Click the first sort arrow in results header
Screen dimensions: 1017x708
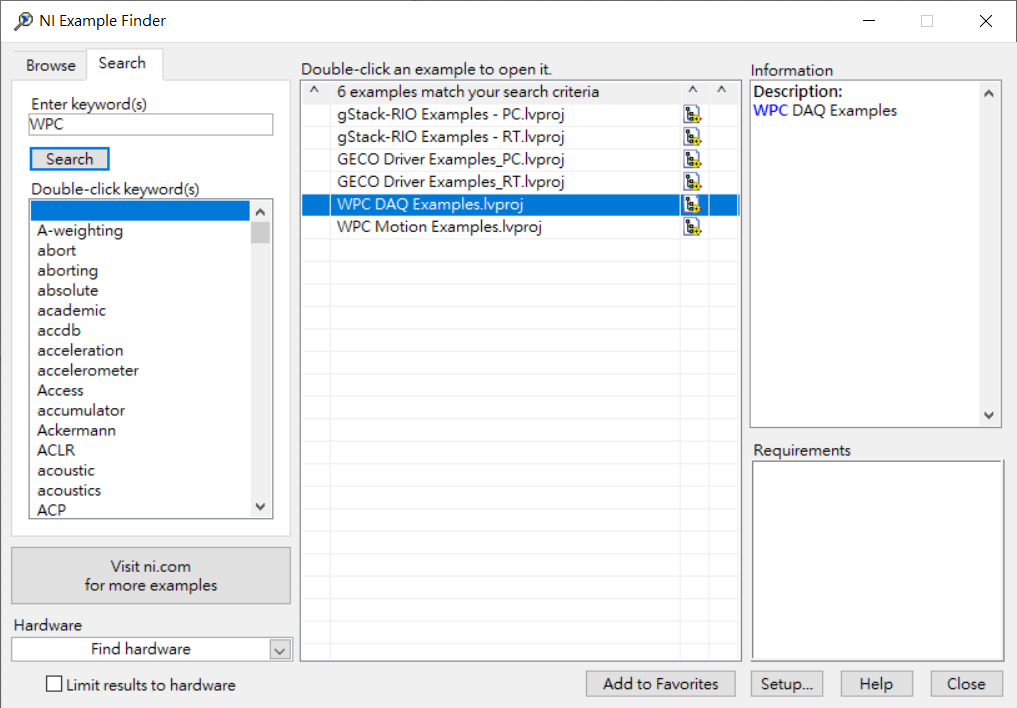click(x=314, y=92)
